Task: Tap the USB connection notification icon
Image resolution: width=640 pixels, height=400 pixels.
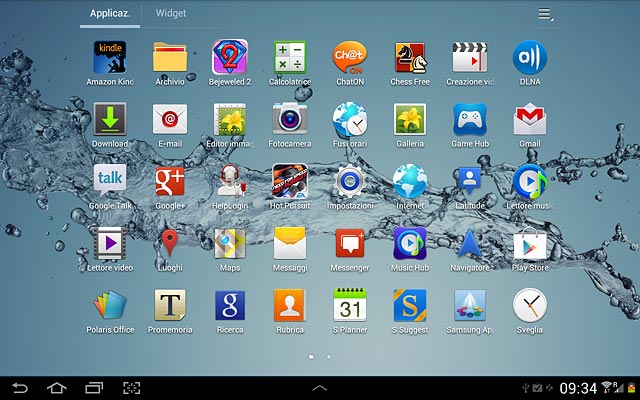Action: pyautogui.click(x=526, y=388)
